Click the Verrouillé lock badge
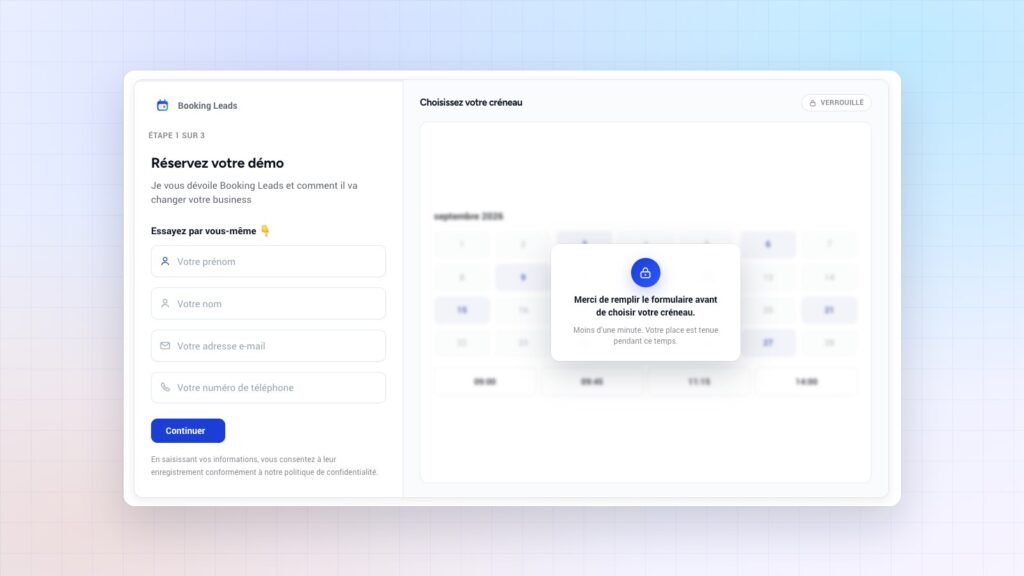The width and height of the screenshot is (1024, 576). click(836, 103)
